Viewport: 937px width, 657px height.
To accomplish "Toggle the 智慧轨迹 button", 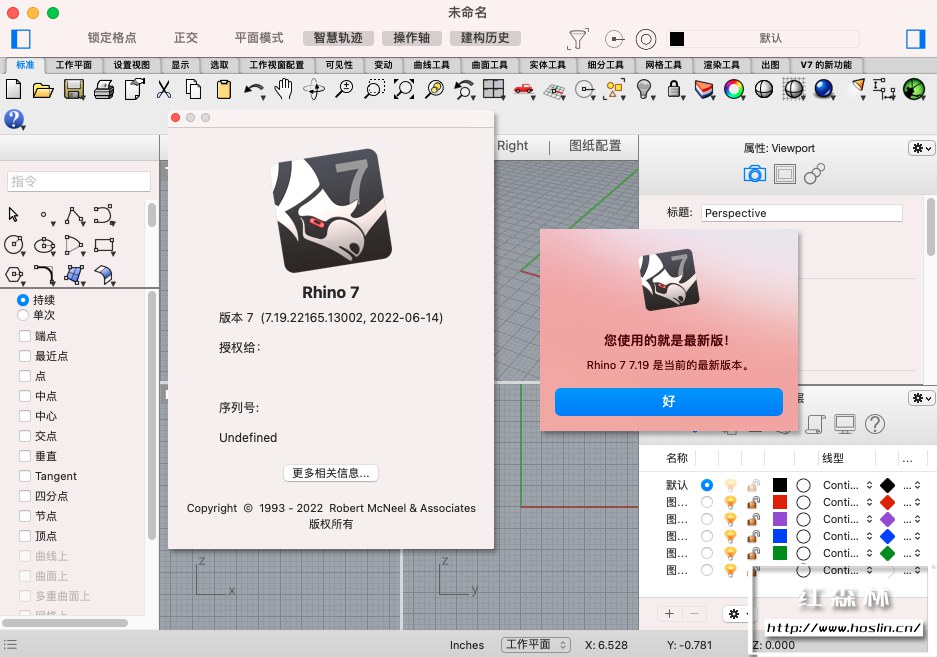I will tap(338, 38).
